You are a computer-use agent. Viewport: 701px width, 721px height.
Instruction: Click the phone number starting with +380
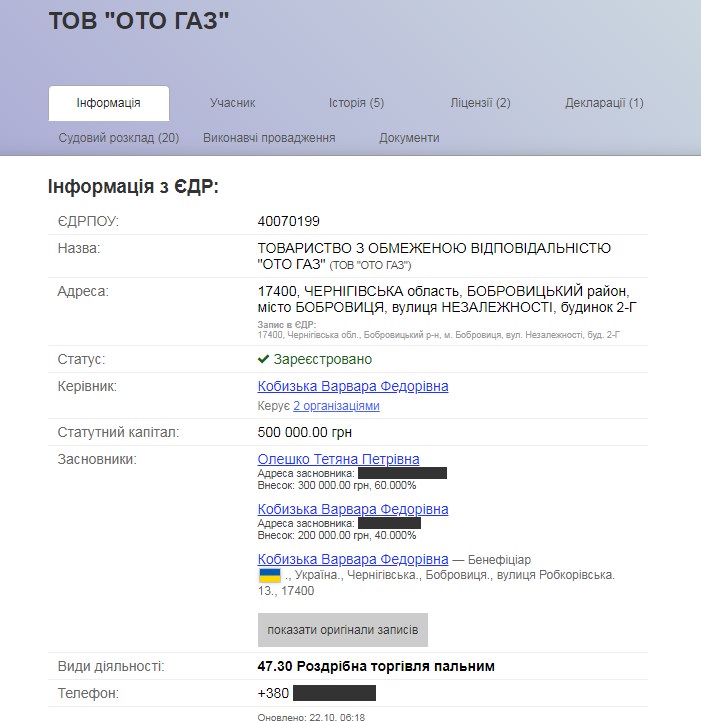(316, 692)
